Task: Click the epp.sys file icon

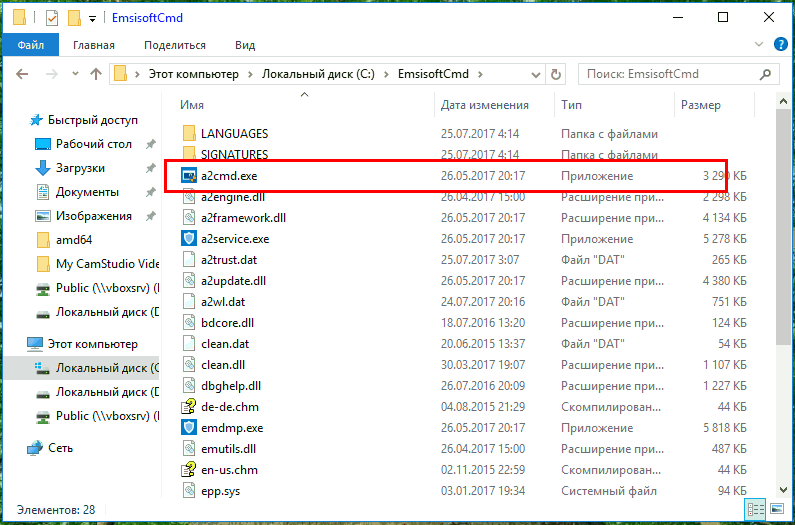Action: click(x=189, y=491)
